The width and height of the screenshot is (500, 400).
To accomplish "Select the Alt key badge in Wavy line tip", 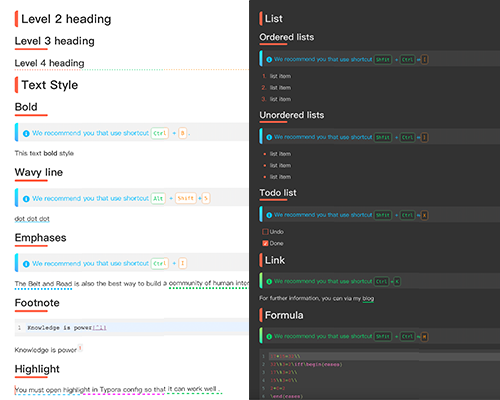I will pos(158,199).
